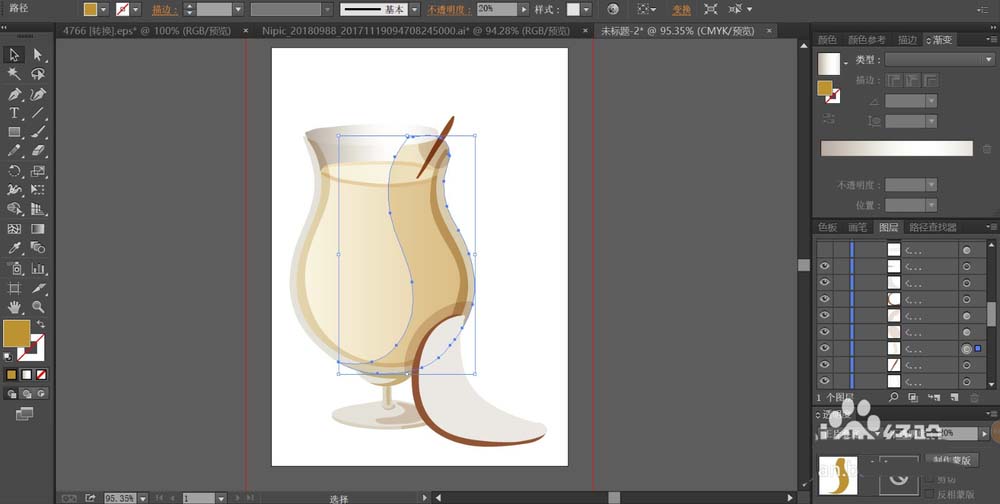Select the Rotate tool
Screen dimensions: 1000x504
(15, 171)
